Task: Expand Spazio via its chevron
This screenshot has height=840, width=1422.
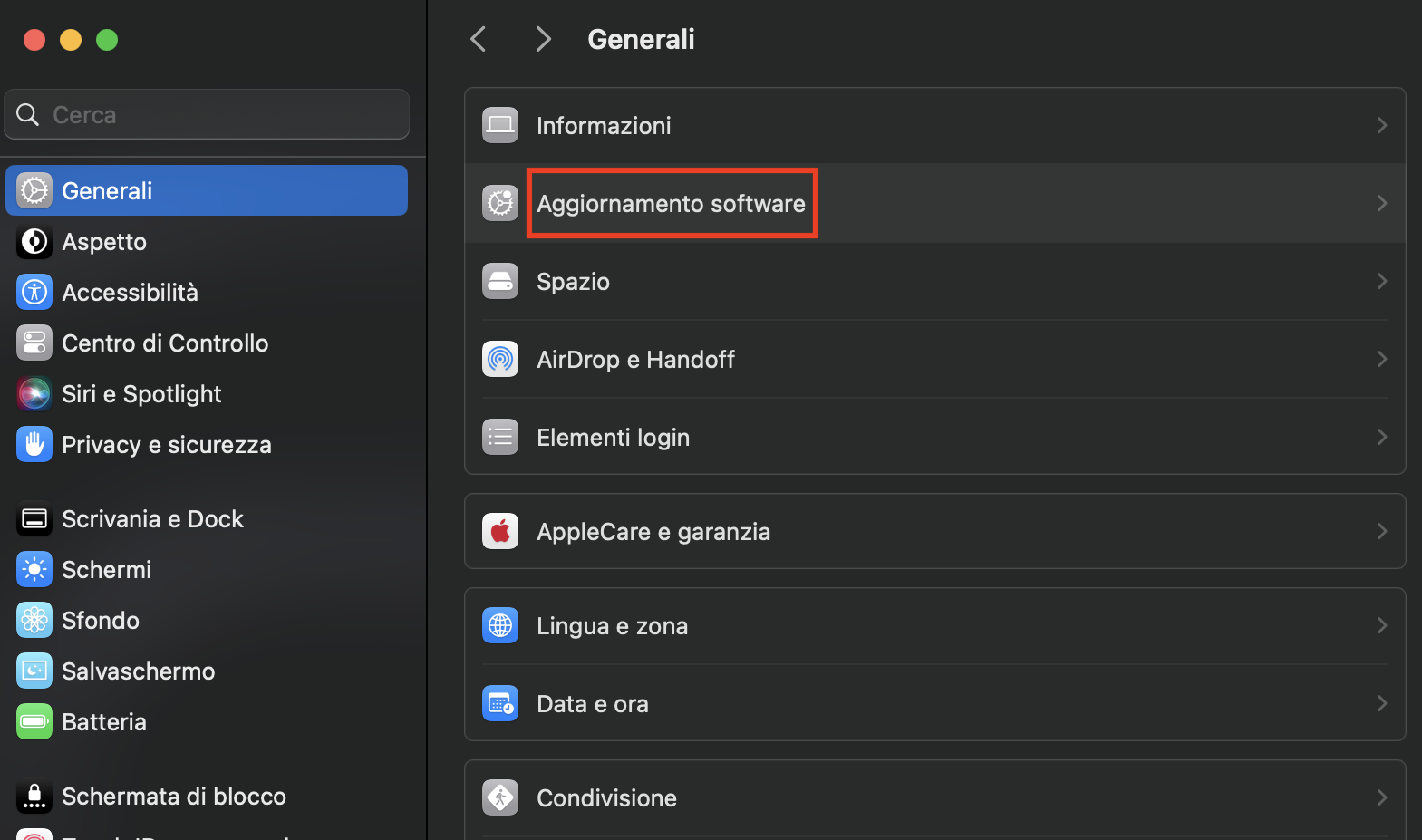Action: click(1381, 281)
